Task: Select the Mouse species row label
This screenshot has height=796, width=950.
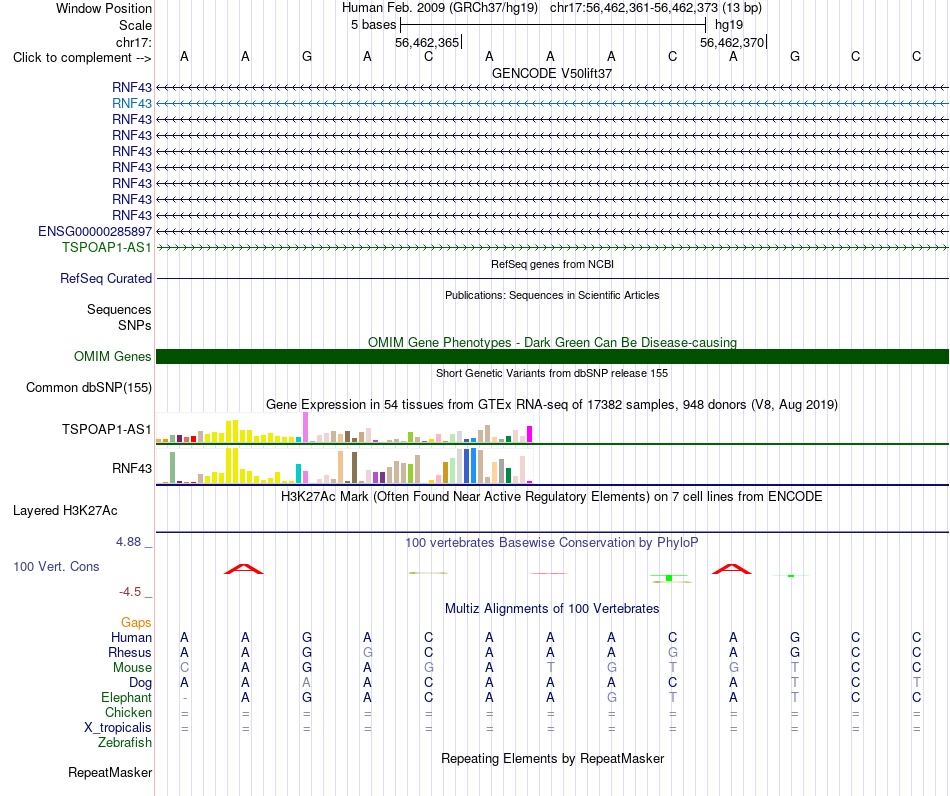Action: point(132,668)
